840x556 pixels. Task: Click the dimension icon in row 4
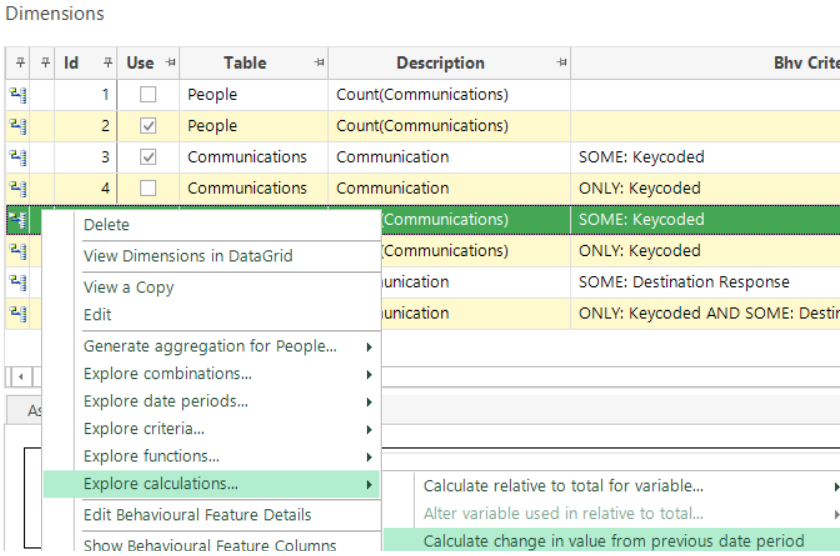point(18,188)
